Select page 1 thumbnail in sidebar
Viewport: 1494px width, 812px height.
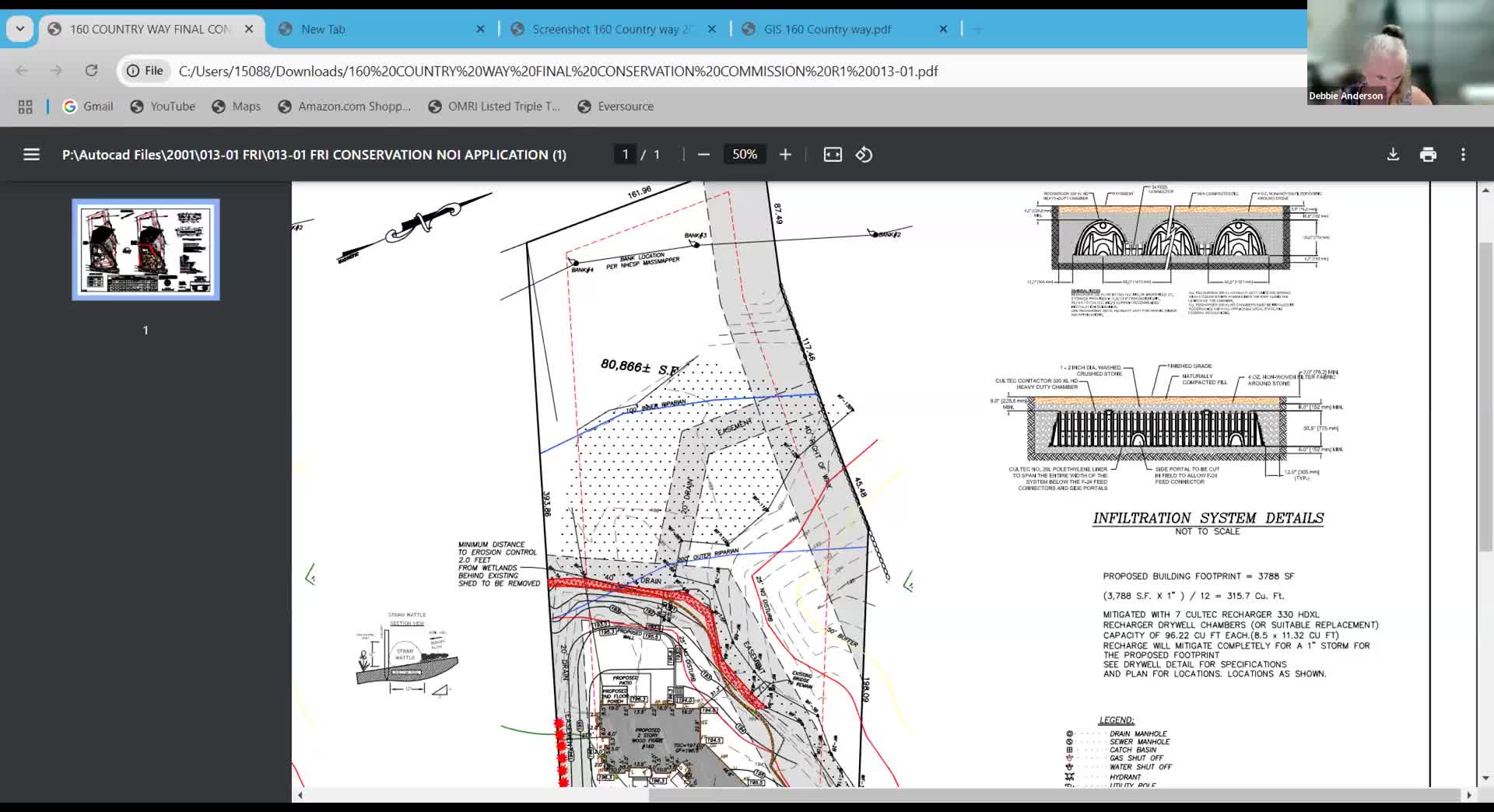(x=146, y=250)
